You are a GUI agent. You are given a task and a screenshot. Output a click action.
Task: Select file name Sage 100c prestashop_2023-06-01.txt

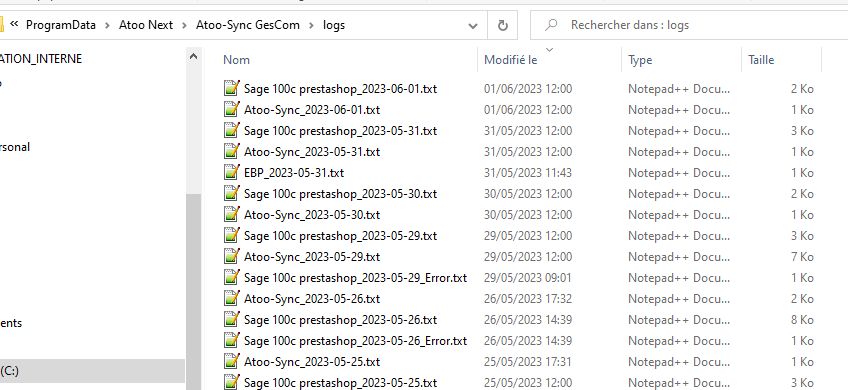(x=340, y=88)
